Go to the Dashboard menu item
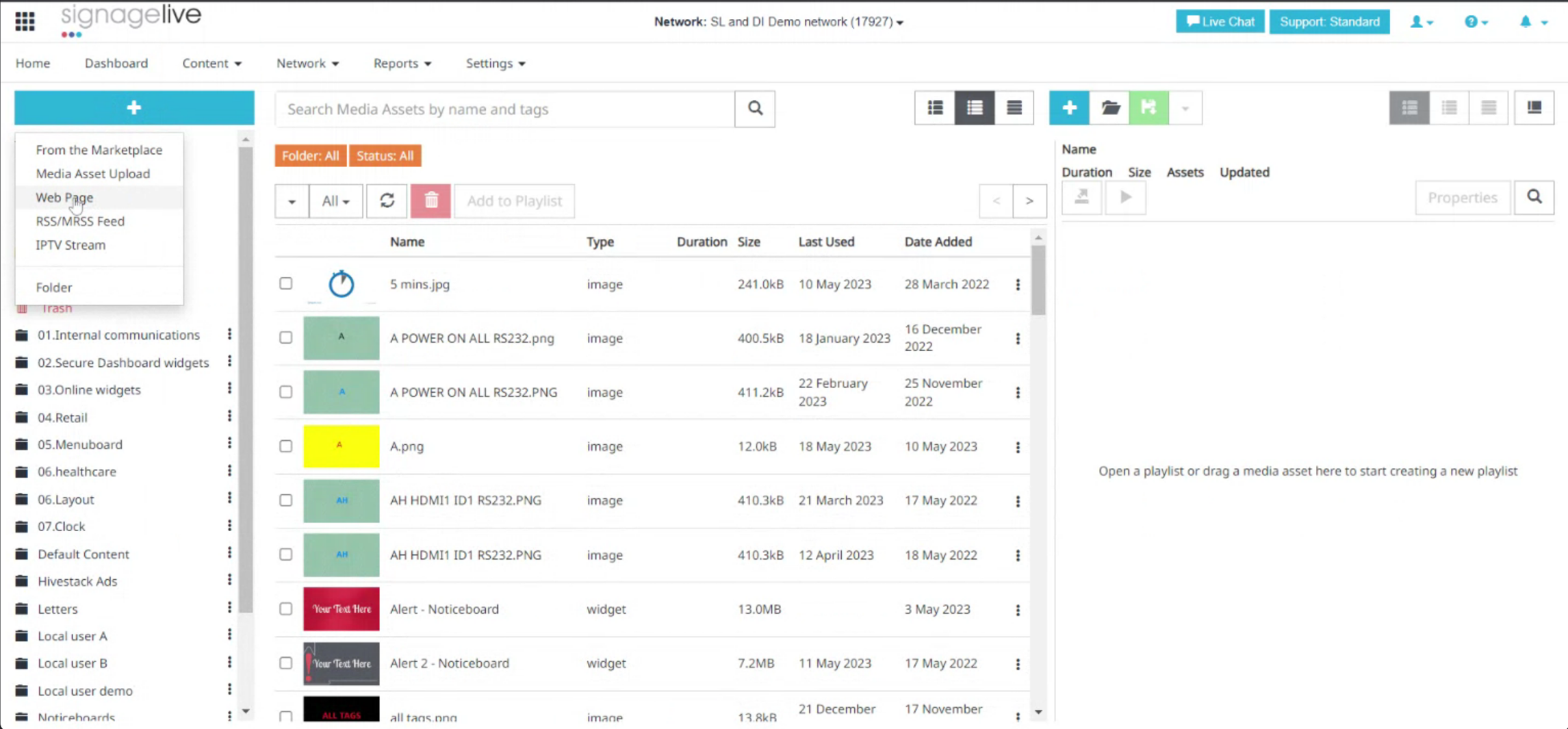Viewport: 1568px width, 729px height. 116,63
